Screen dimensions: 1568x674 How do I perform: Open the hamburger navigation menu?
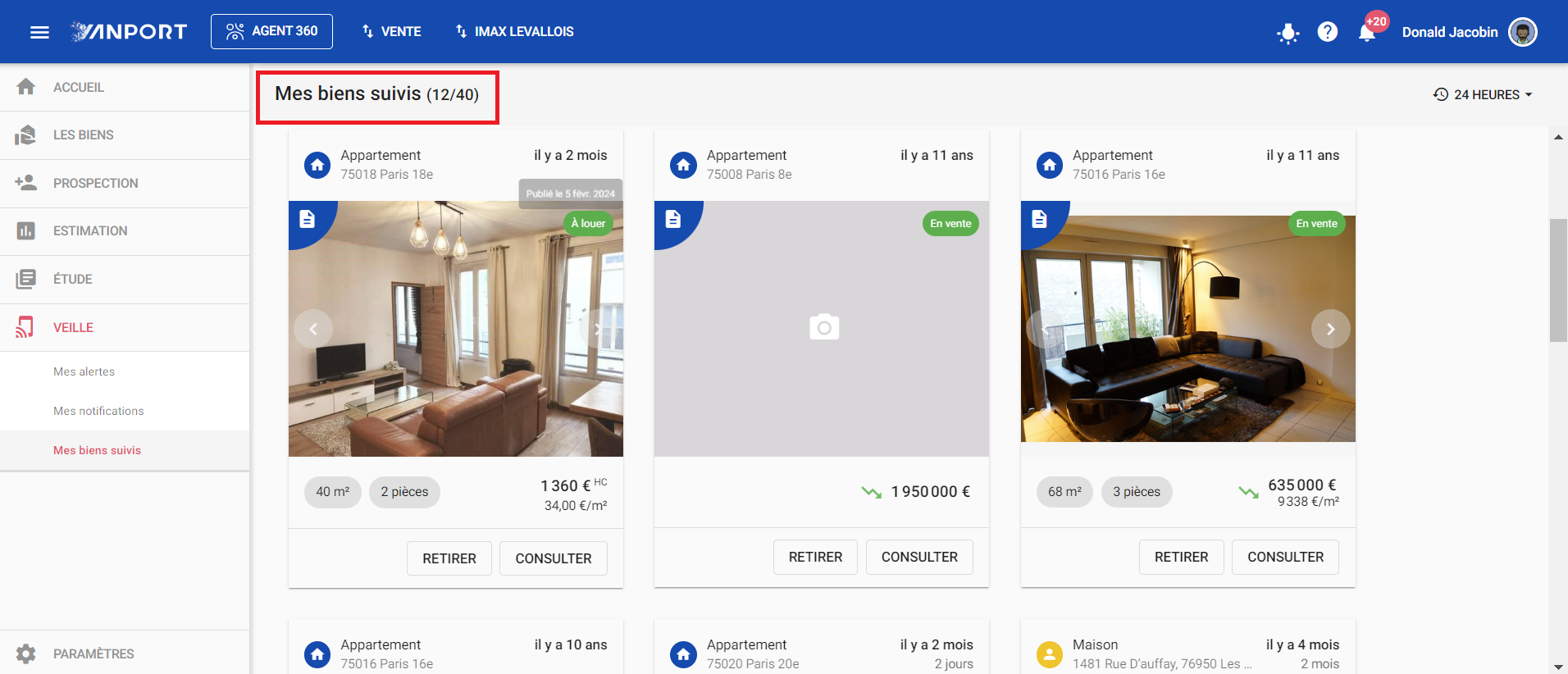click(39, 32)
